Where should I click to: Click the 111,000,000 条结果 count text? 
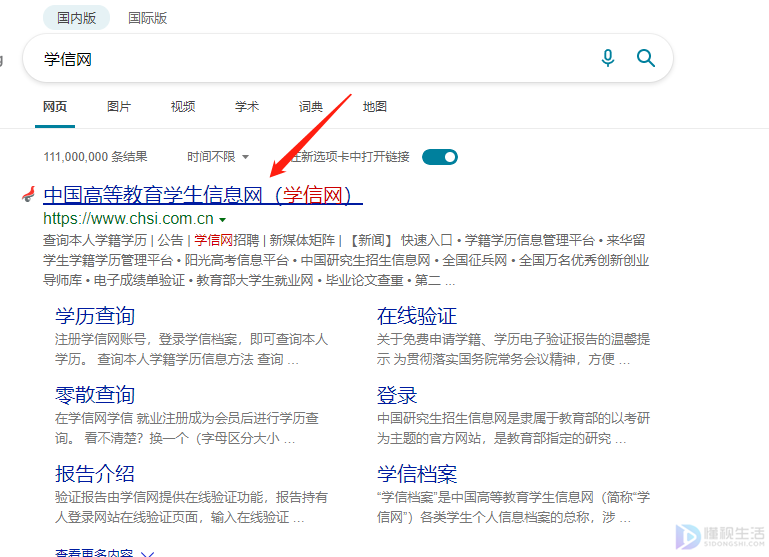(95, 157)
